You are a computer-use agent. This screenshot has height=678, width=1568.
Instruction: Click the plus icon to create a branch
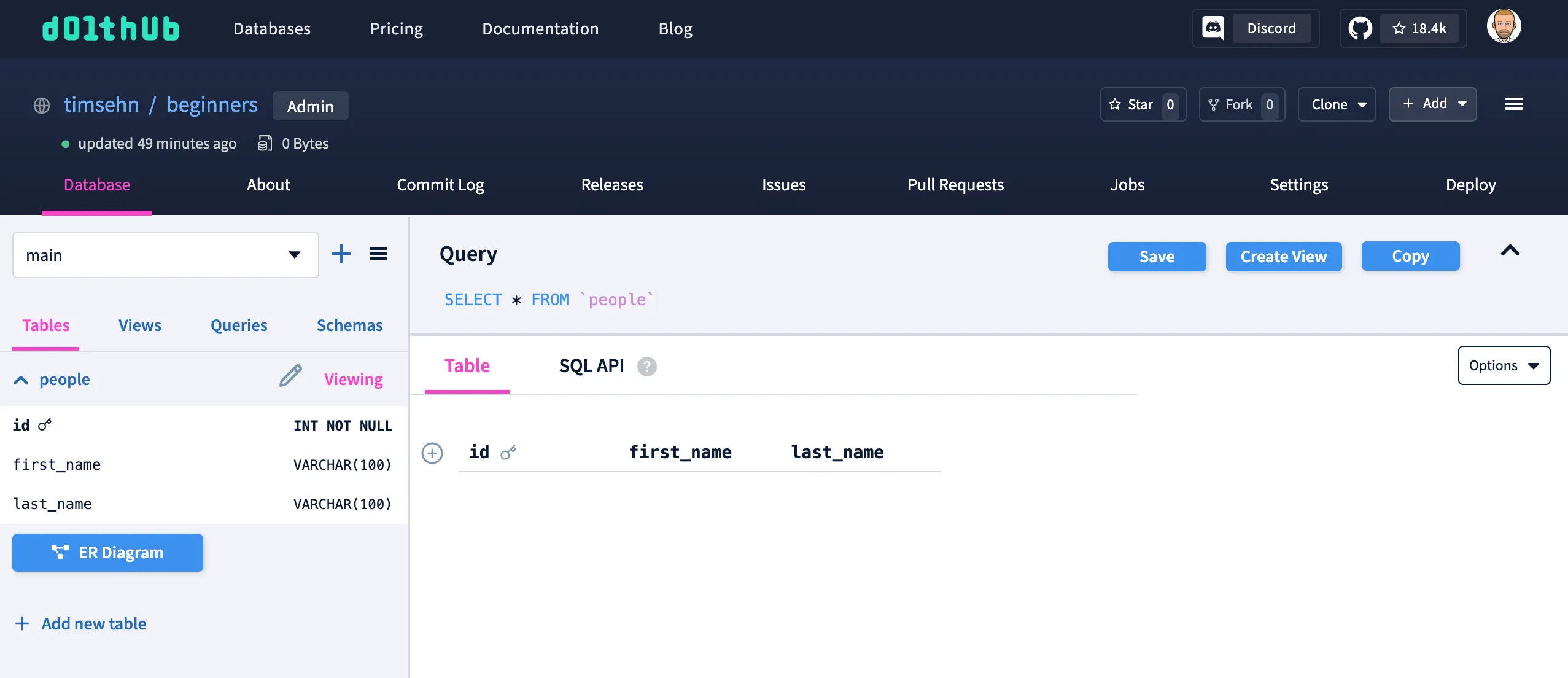[342, 254]
